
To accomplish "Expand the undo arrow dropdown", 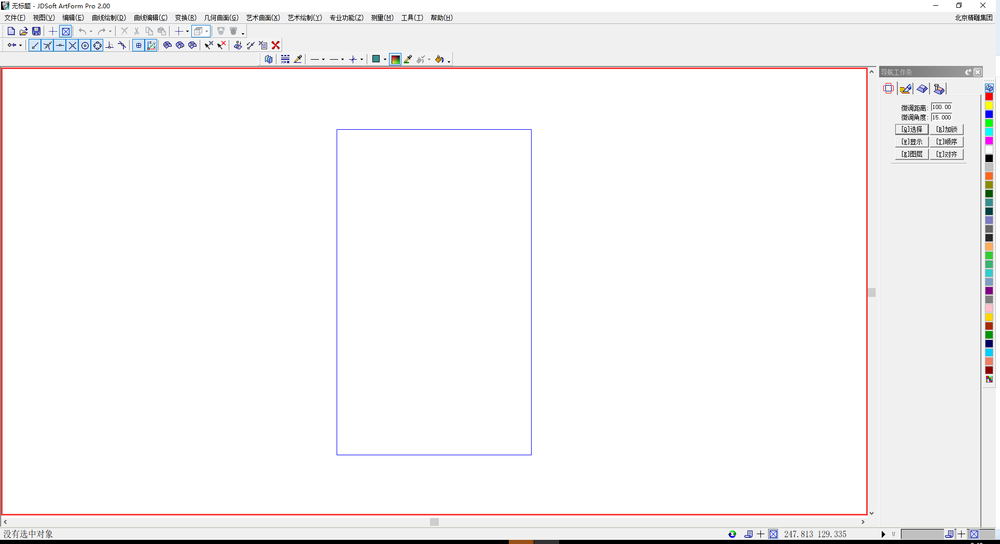I will click(91, 31).
